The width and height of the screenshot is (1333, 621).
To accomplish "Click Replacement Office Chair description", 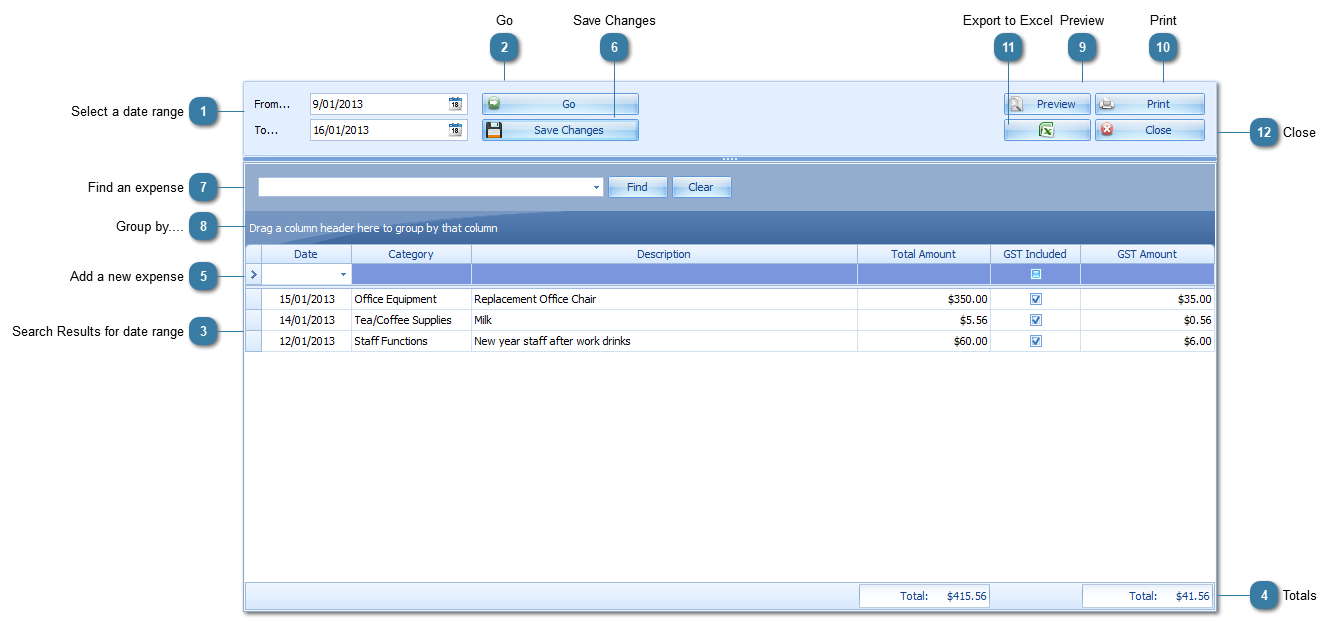I will coord(664,299).
